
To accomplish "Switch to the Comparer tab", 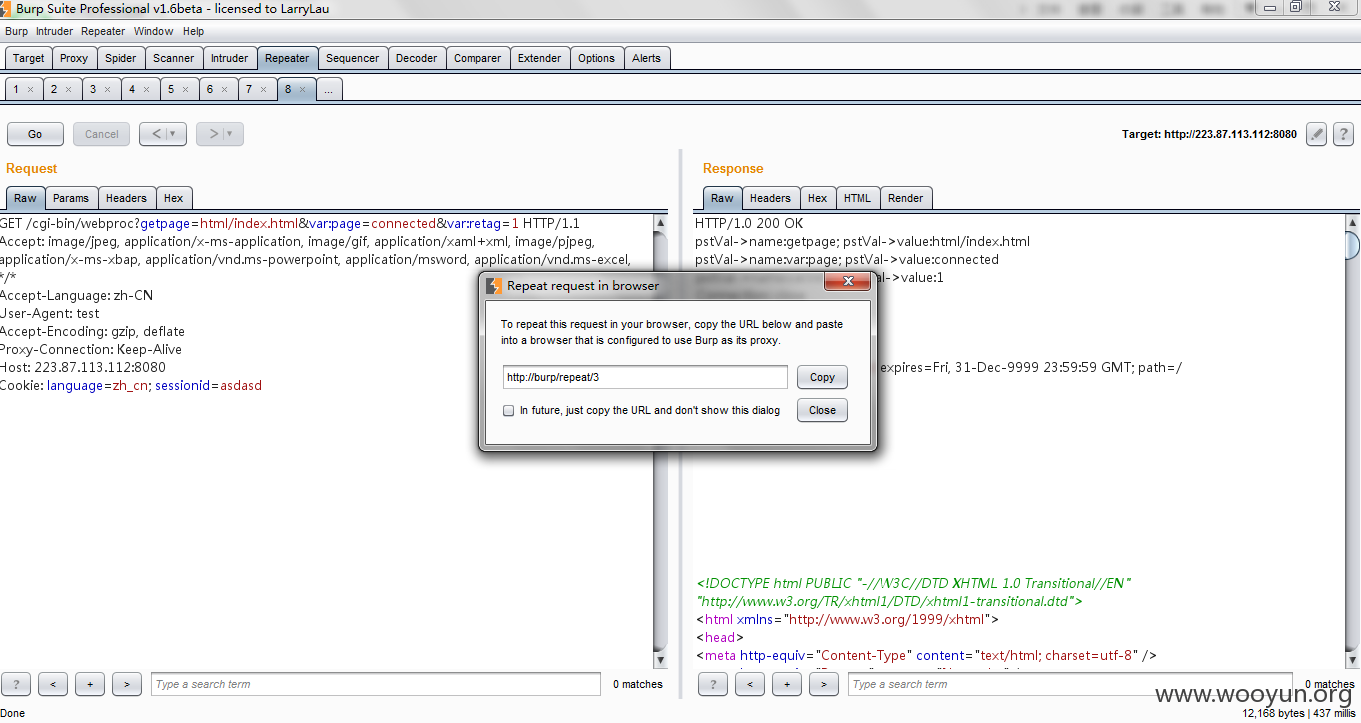I will click(478, 58).
